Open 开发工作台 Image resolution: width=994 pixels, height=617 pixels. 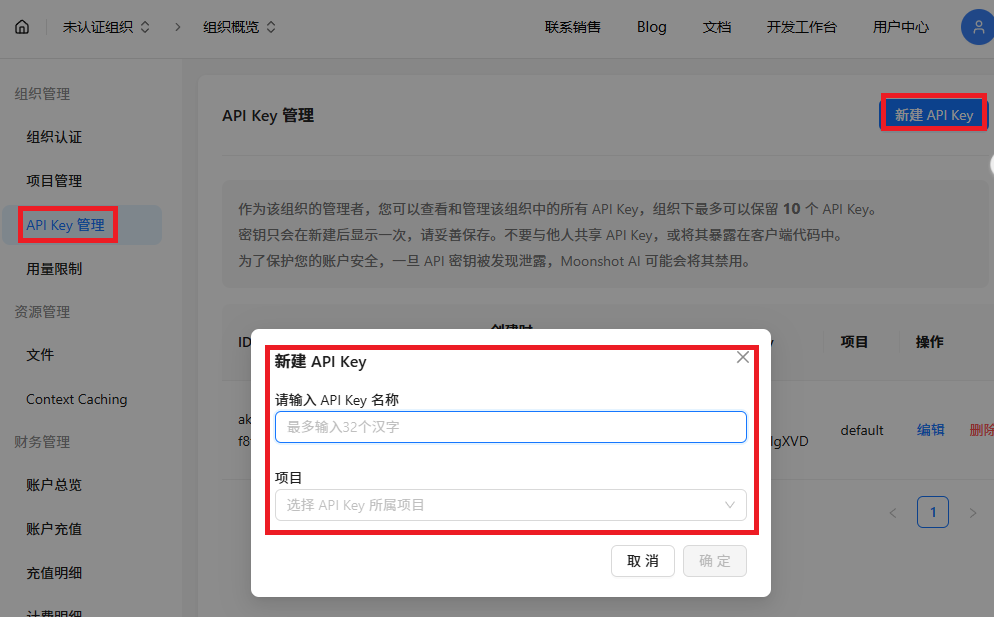[801, 27]
